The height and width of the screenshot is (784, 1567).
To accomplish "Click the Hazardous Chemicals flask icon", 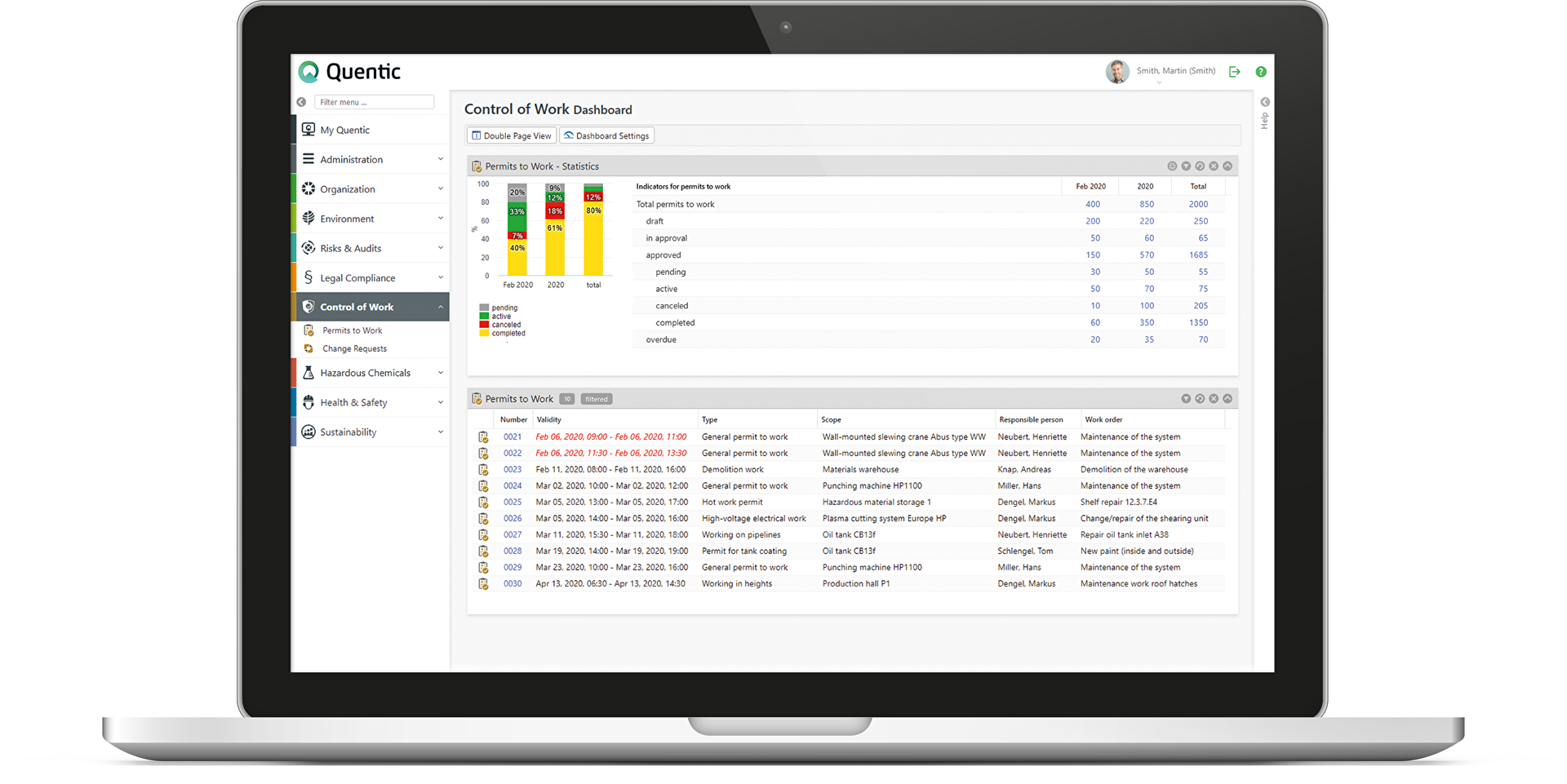I will [309, 372].
